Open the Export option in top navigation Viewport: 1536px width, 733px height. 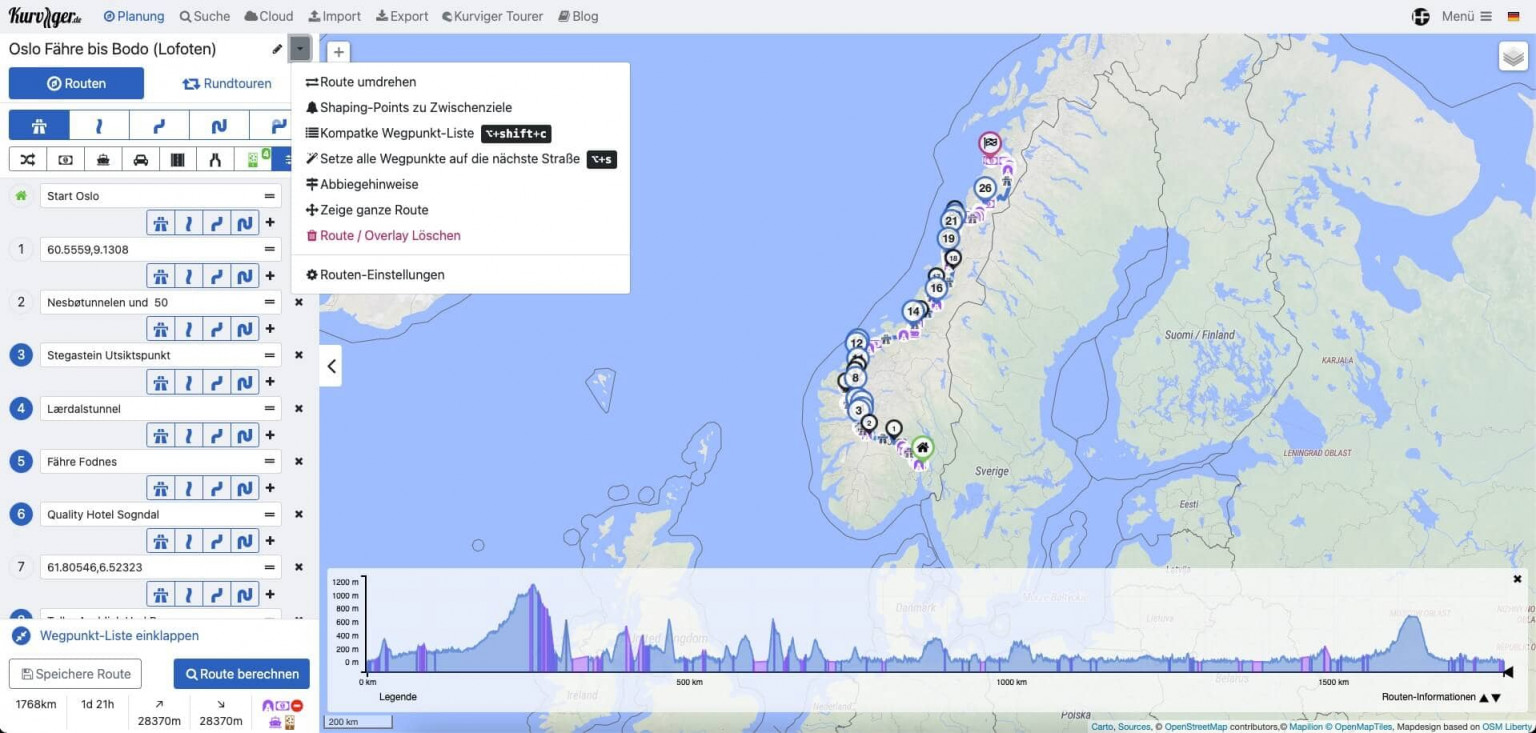coord(402,16)
